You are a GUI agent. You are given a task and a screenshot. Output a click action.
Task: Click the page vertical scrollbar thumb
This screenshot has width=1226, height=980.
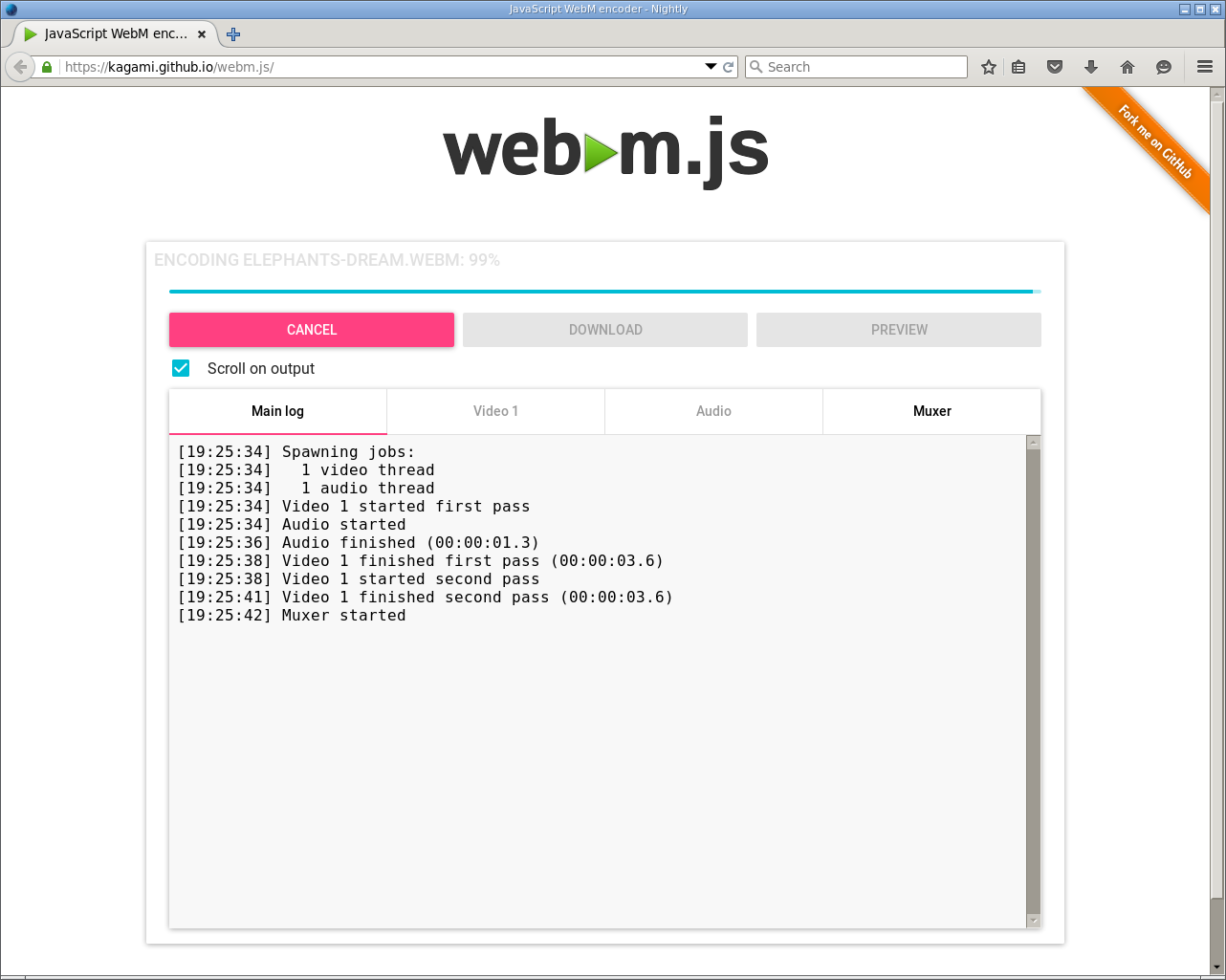pos(1216,500)
